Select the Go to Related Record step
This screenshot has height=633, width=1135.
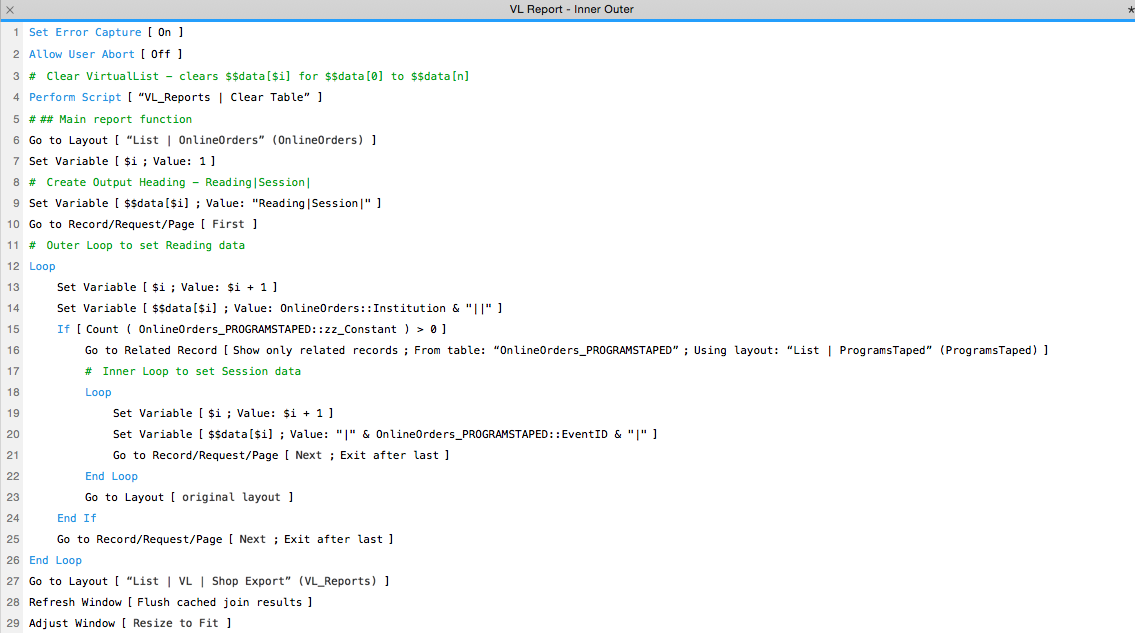[565, 350]
